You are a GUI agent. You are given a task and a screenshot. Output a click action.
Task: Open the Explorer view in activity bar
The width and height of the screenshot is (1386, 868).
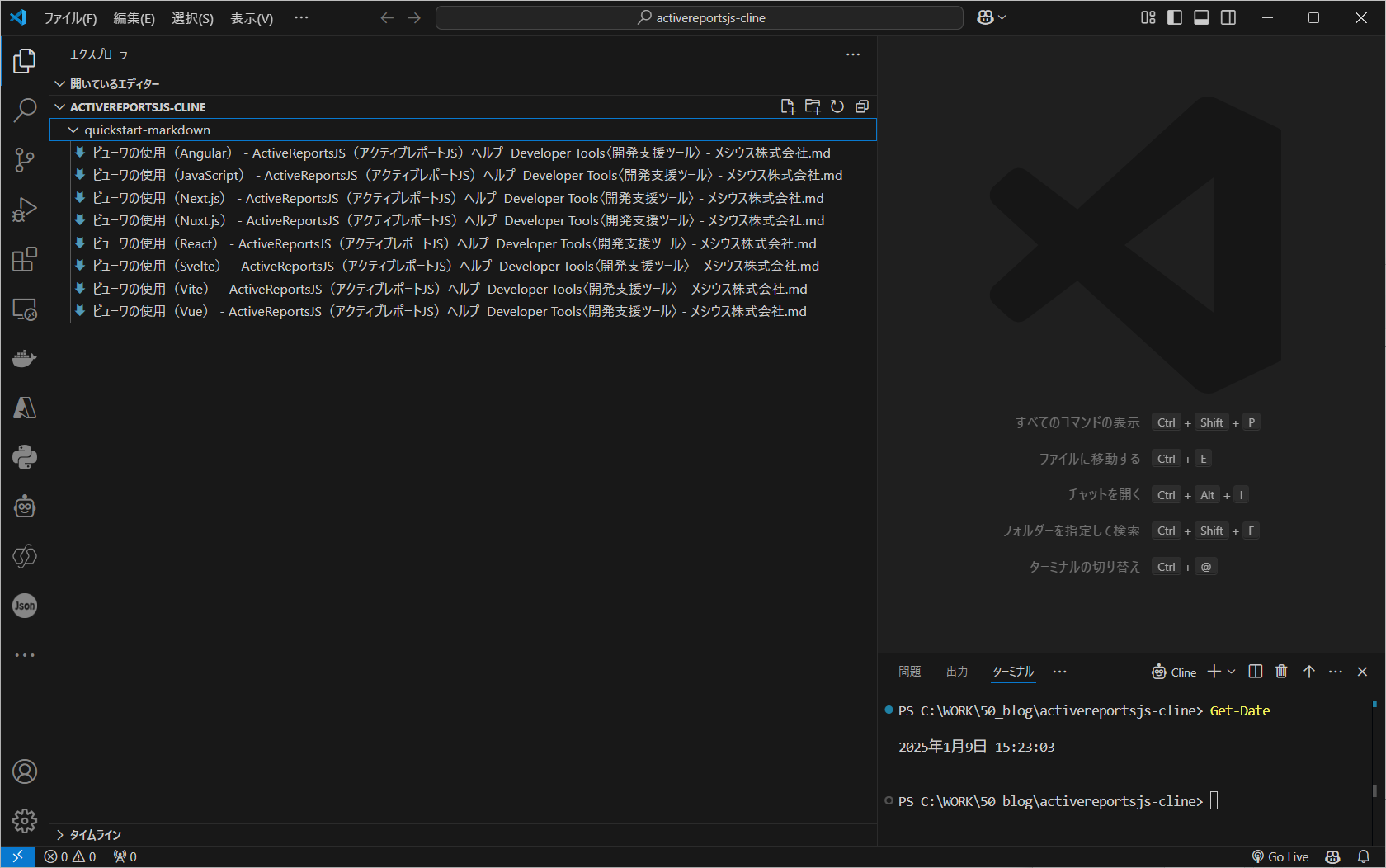point(25,61)
